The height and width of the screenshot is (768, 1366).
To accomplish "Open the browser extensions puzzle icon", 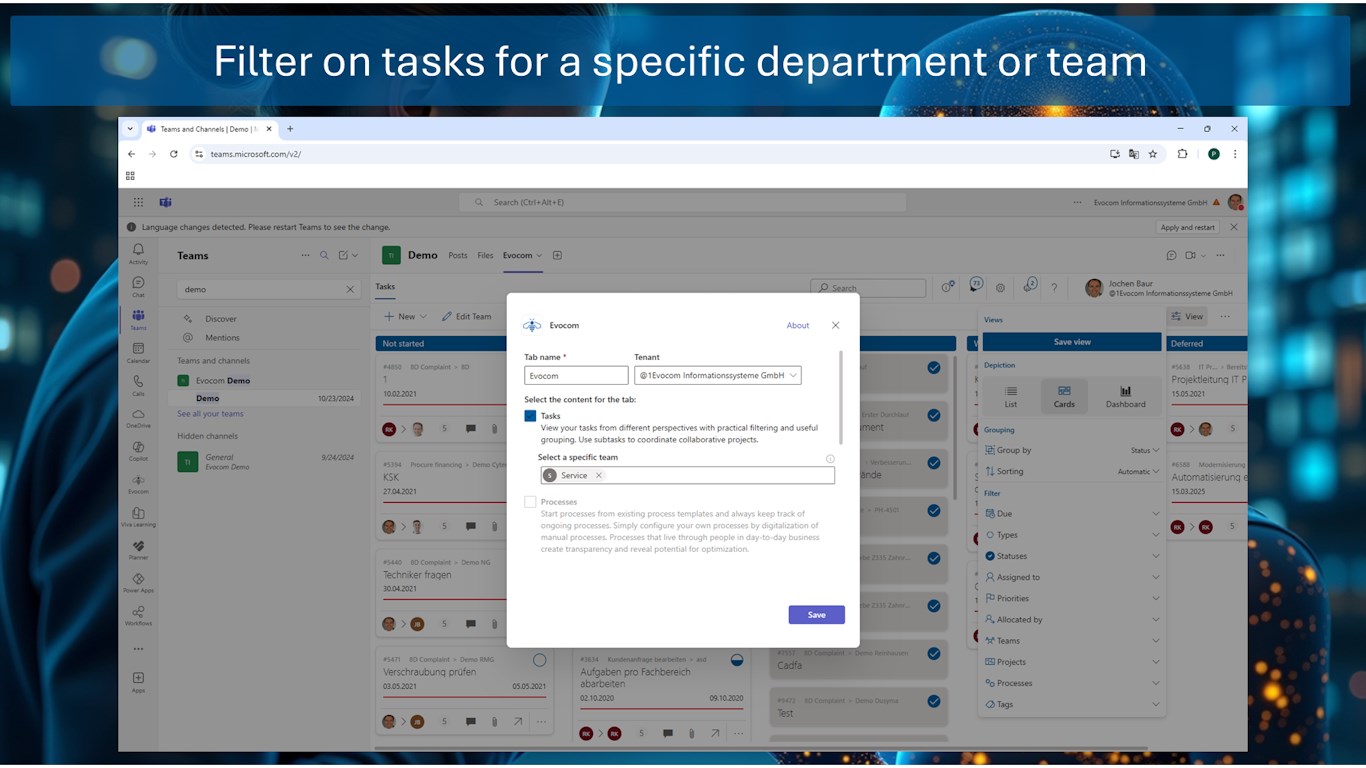I will click(x=1182, y=154).
